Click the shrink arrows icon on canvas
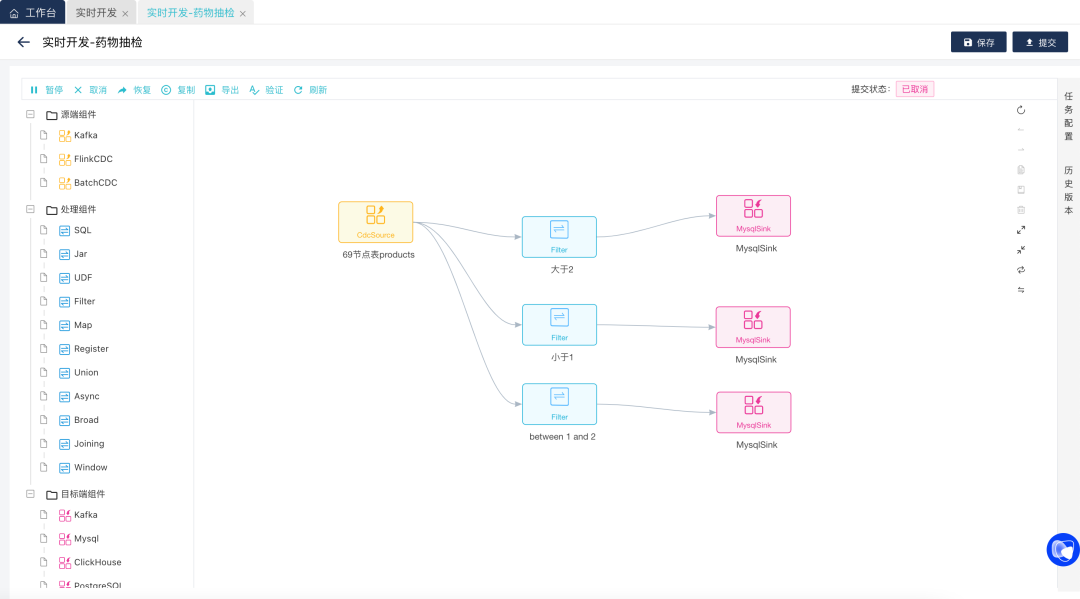1080x599 pixels. (x=1021, y=250)
